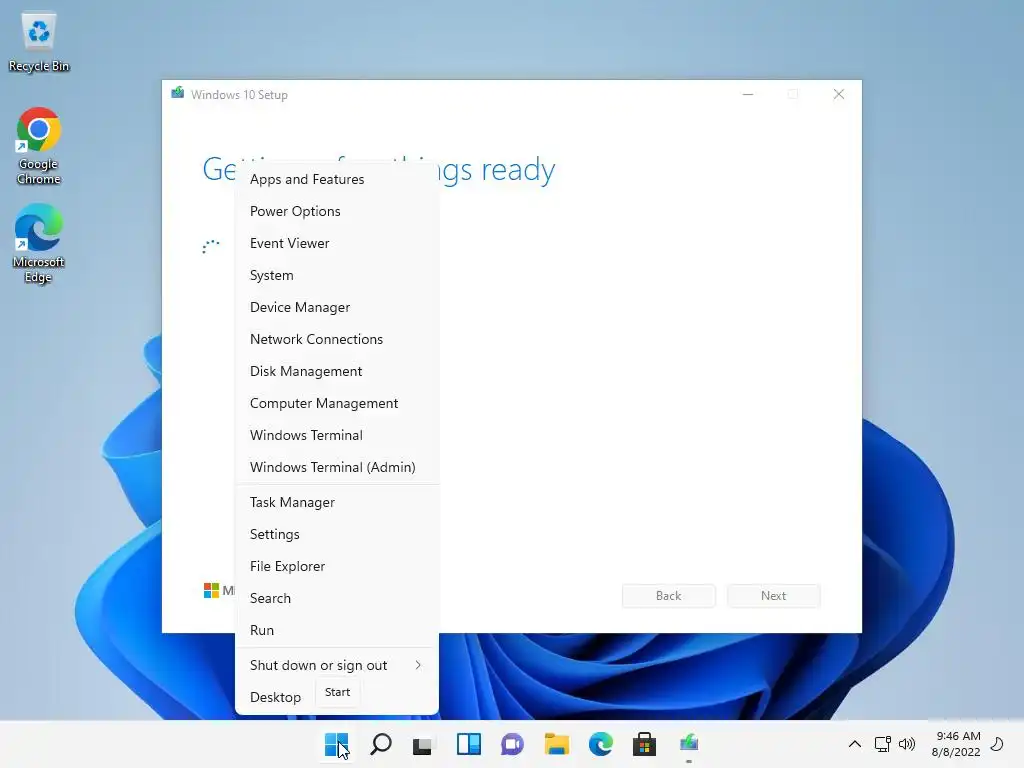Open File Explorer folder icon on taskbar
Image resolution: width=1024 pixels, height=768 pixels.
point(556,744)
